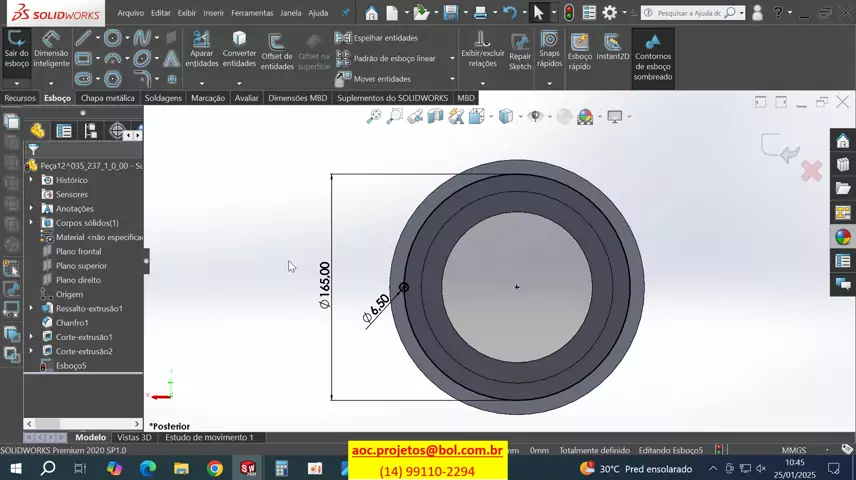Open the Aparar entidades trim tool

point(201,42)
